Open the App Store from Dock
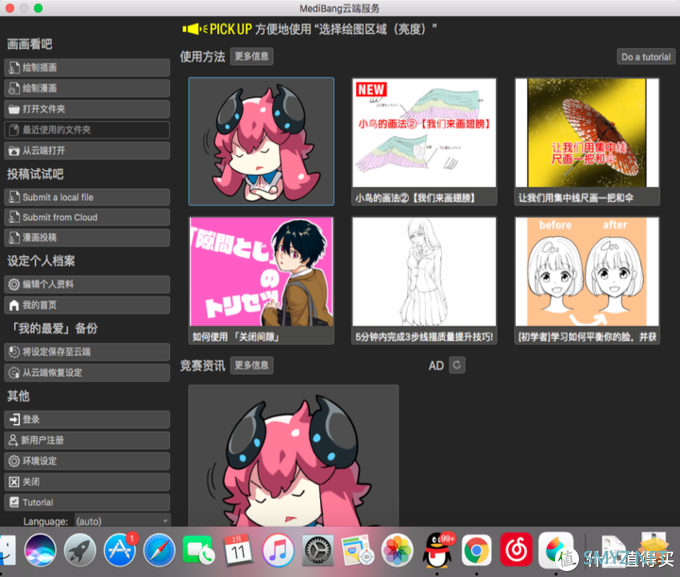The width and height of the screenshot is (680, 577). pyautogui.click(x=120, y=551)
